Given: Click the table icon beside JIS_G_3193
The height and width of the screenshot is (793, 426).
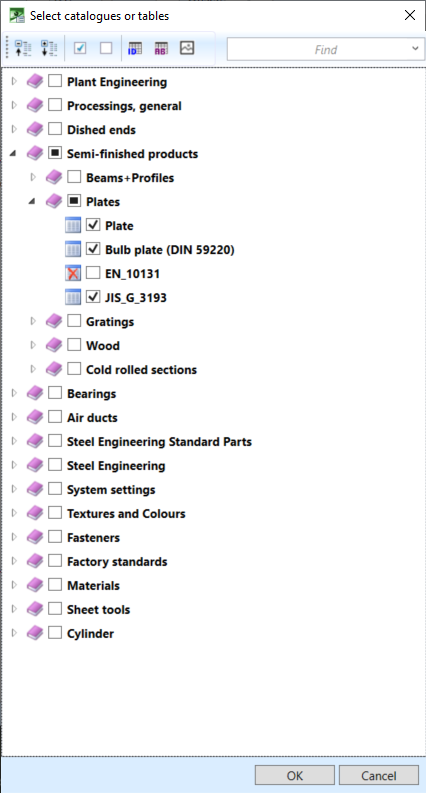Looking at the screenshot, I should 73,297.
